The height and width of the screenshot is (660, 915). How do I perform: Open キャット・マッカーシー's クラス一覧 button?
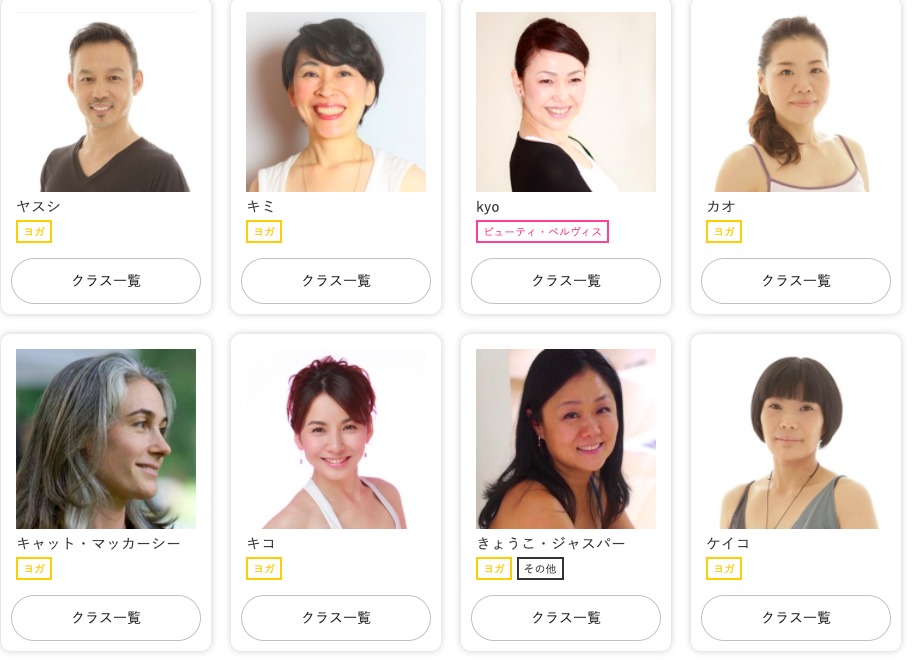click(106, 617)
